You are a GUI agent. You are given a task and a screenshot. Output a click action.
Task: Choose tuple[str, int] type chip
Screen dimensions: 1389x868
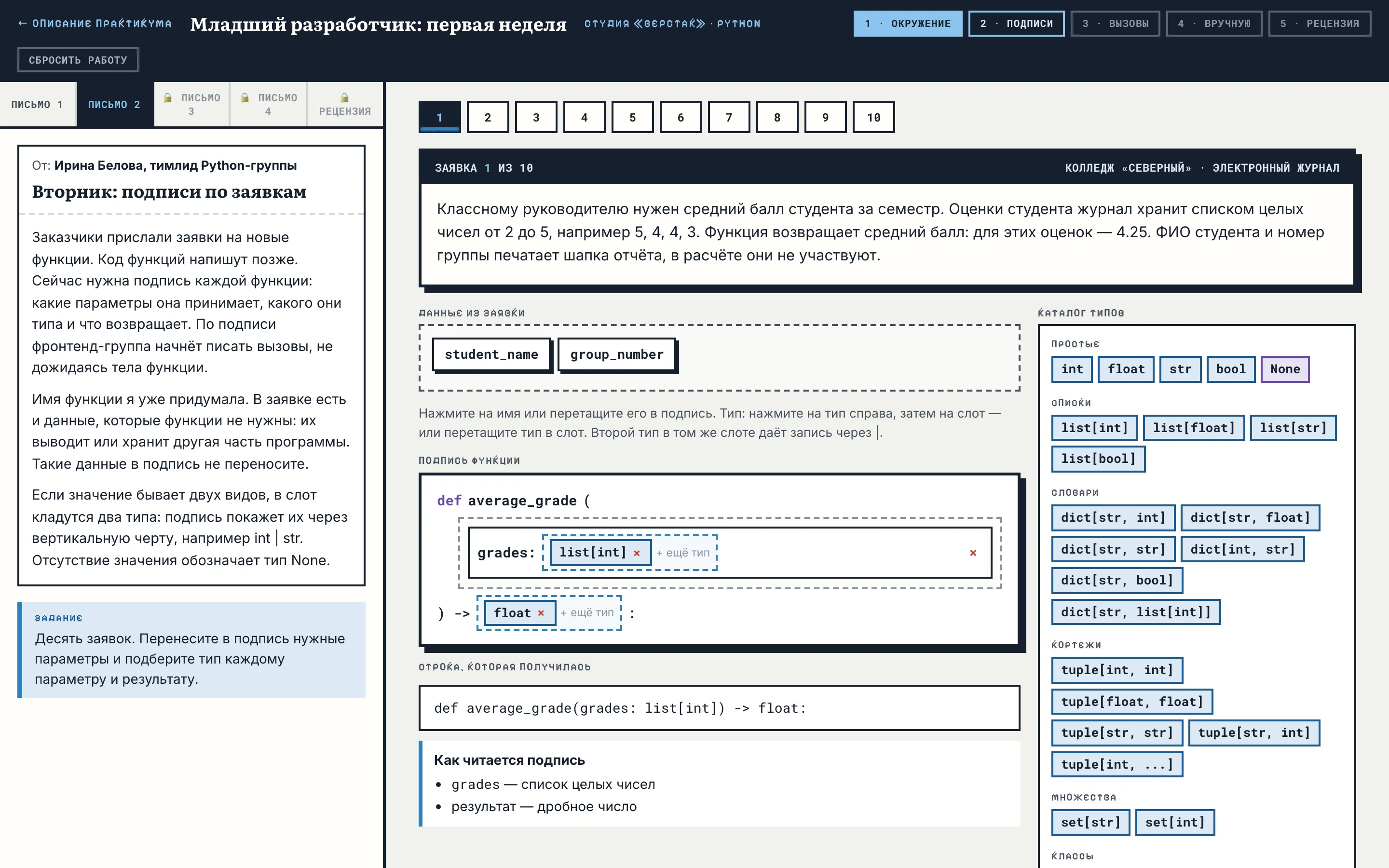coord(1254,733)
